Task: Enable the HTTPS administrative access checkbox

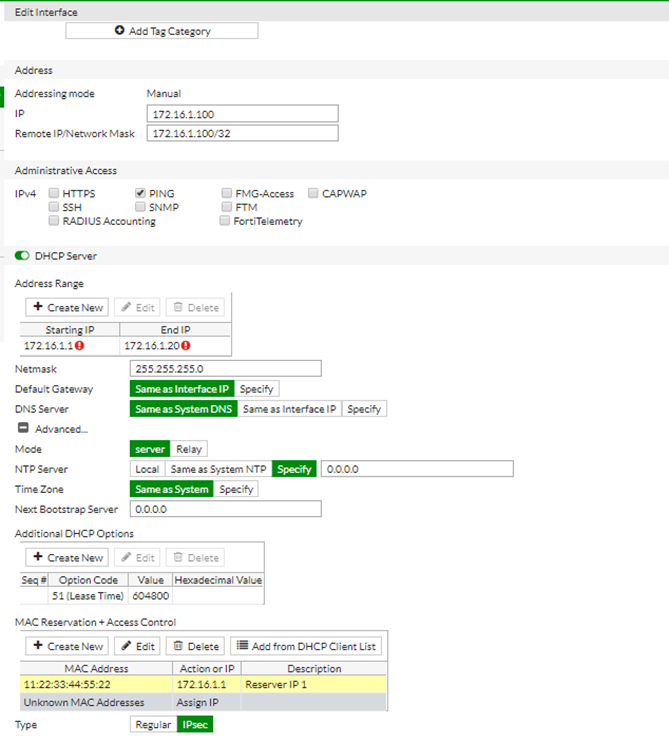Action: click(x=54, y=193)
